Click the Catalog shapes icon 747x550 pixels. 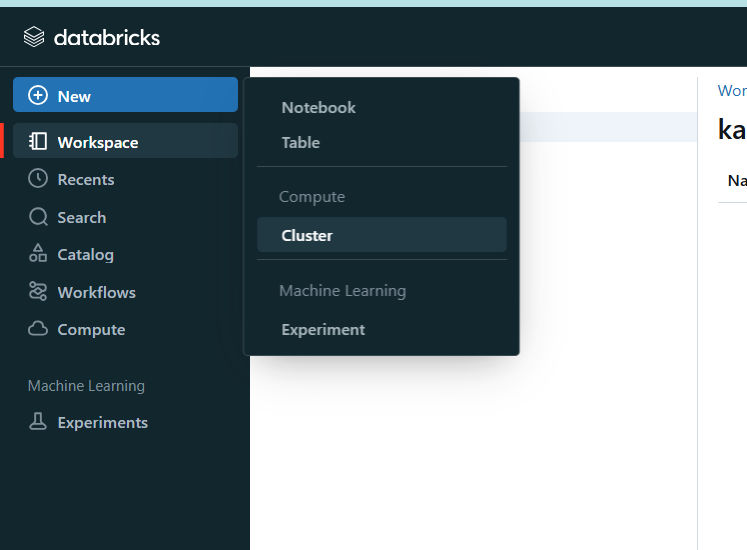[38, 253]
